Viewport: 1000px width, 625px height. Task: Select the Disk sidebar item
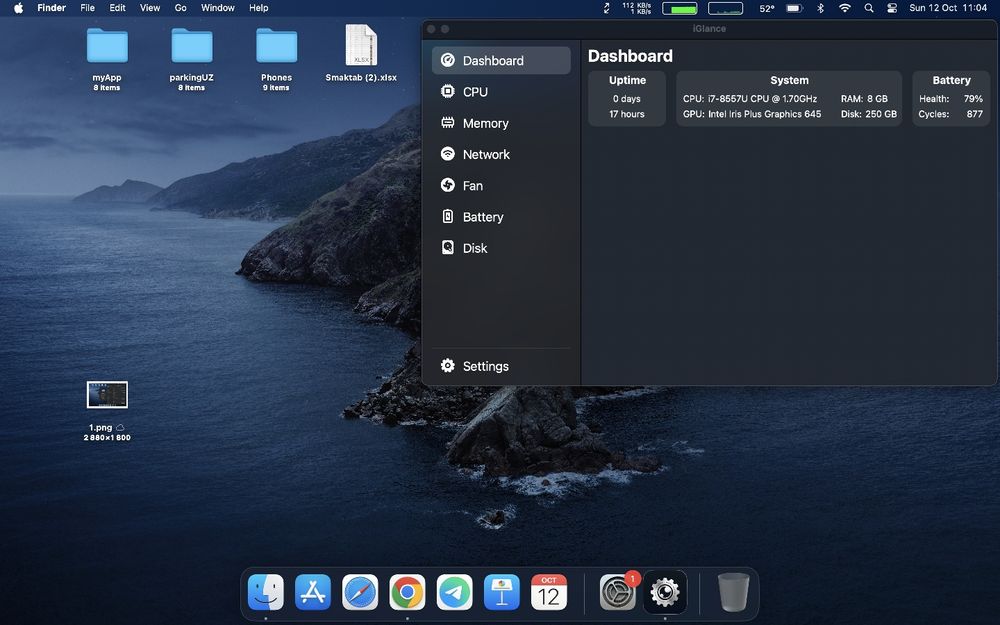pyautogui.click(x=474, y=248)
